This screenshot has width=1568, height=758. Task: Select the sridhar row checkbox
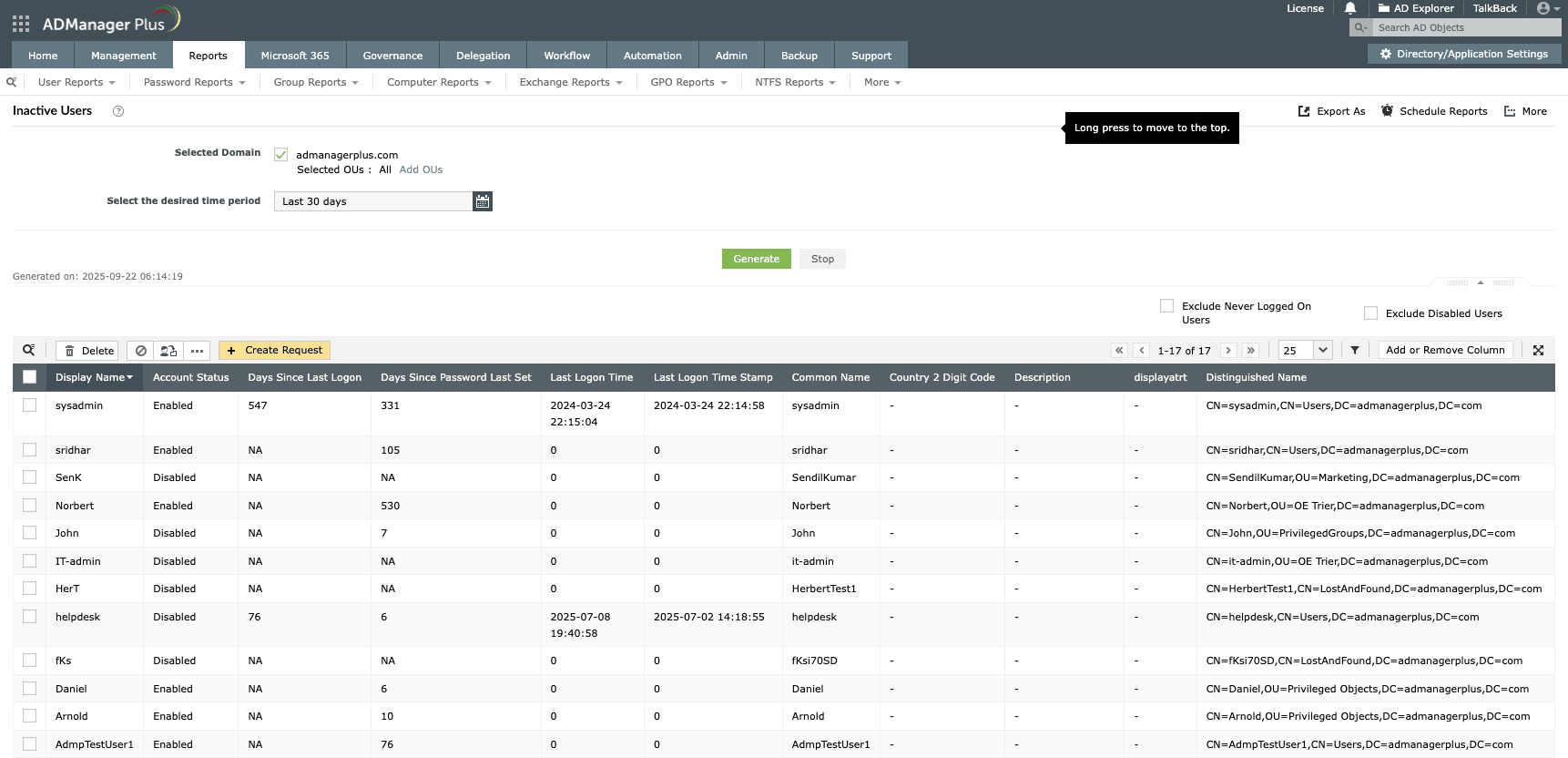point(29,450)
